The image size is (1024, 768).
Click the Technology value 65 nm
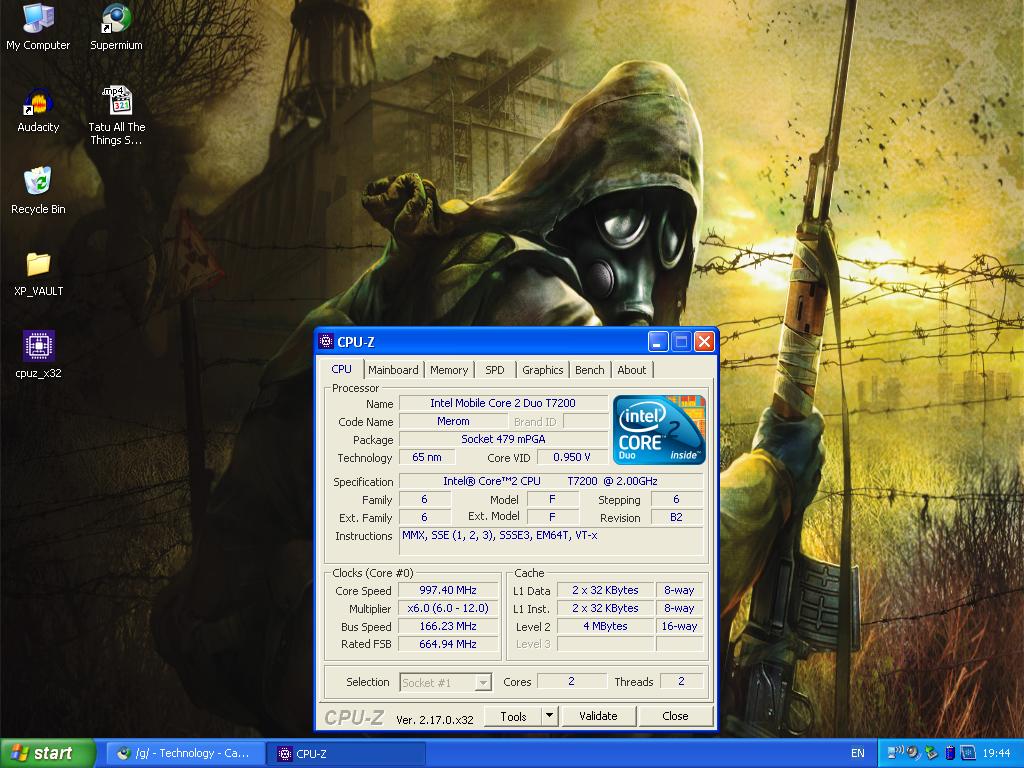(x=426, y=457)
